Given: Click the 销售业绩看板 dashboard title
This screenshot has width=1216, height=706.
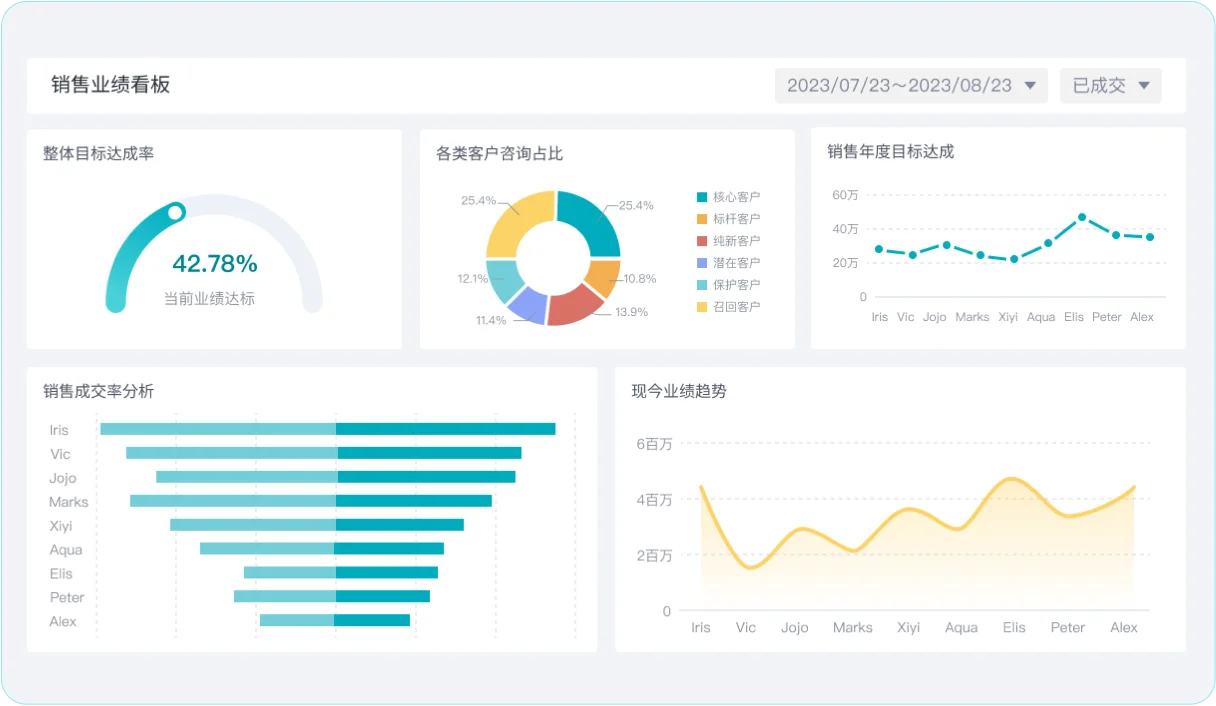Looking at the screenshot, I should (x=111, y=85).
